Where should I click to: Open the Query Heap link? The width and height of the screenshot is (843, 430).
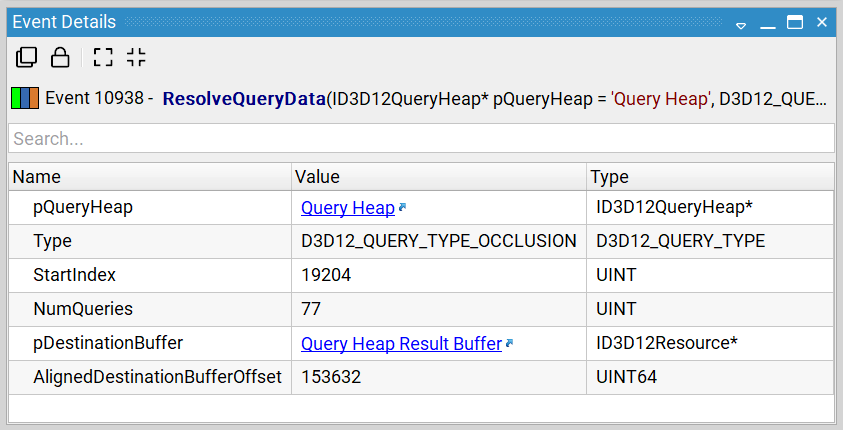pos(347,208)
